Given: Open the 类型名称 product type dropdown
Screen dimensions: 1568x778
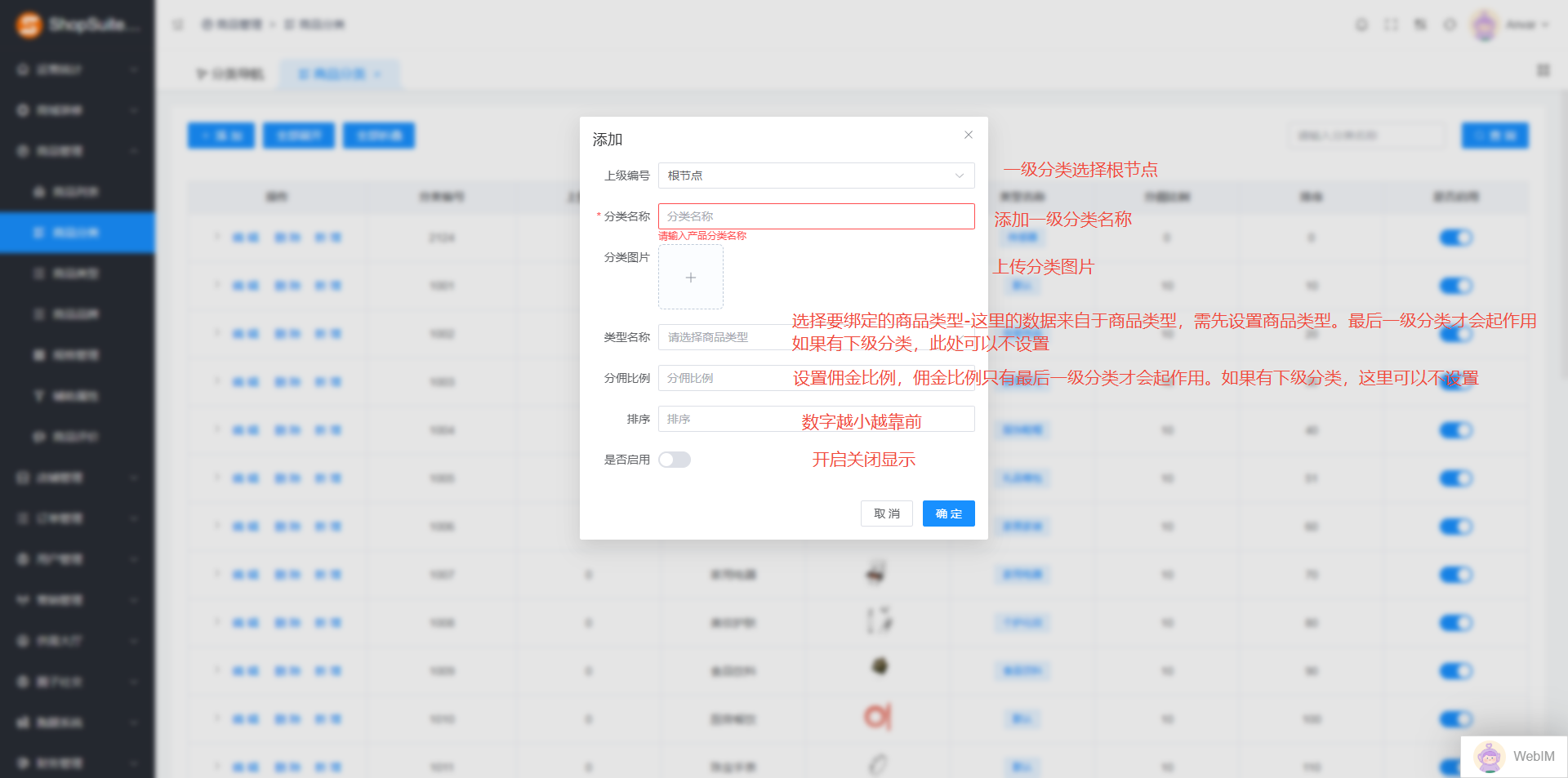Looking at the screenshot, I should pyautogui.click(x=723, y=337).
